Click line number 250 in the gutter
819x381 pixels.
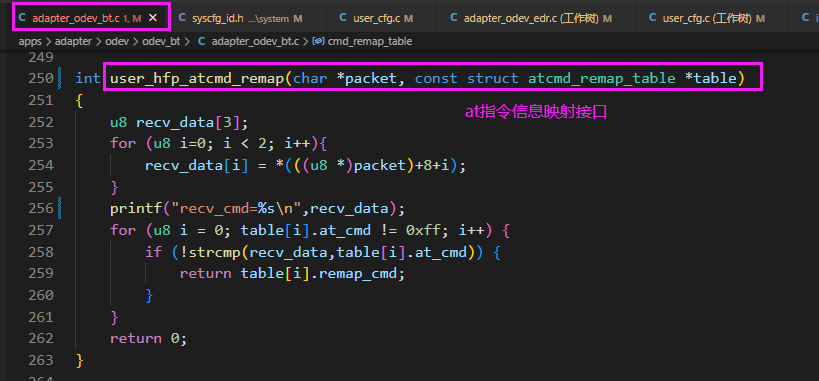40,78
